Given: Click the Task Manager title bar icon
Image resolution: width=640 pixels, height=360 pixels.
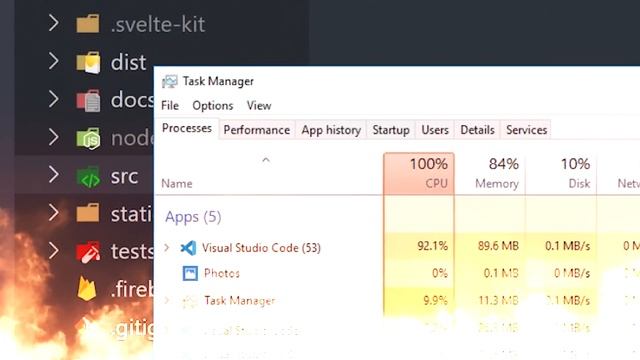Looking at the screenshot, I should click(169, 82).
